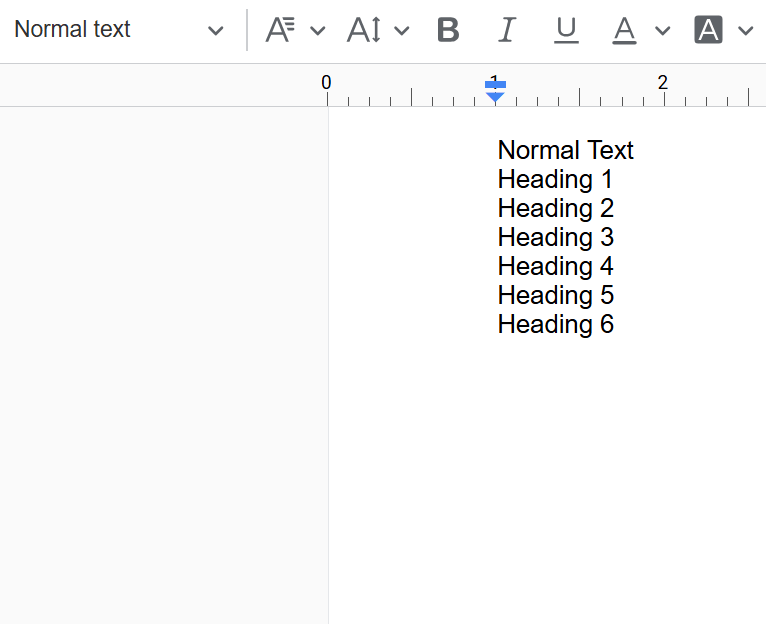Click the line 'Heading 2'
This screenshot has width=766, height=624.
tap(556, 208)
